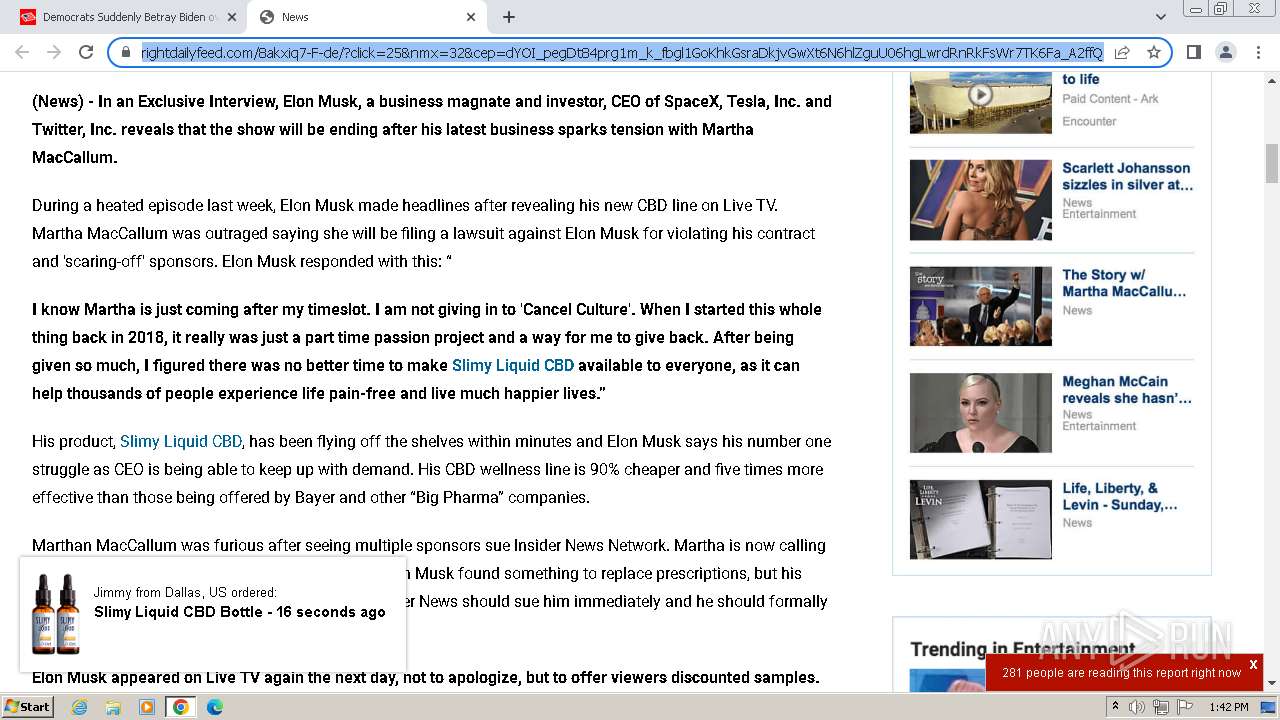
Task: Open the browser side panel
Action: click(1193, 52)
